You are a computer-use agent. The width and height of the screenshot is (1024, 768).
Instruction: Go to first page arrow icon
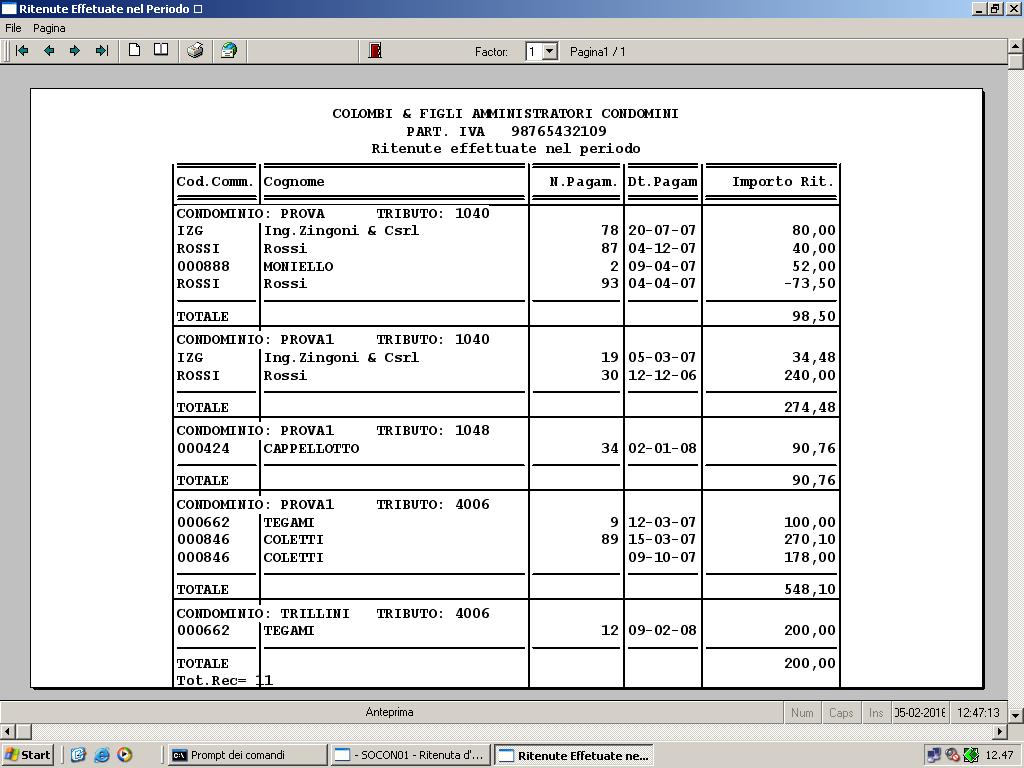[22, 51]
